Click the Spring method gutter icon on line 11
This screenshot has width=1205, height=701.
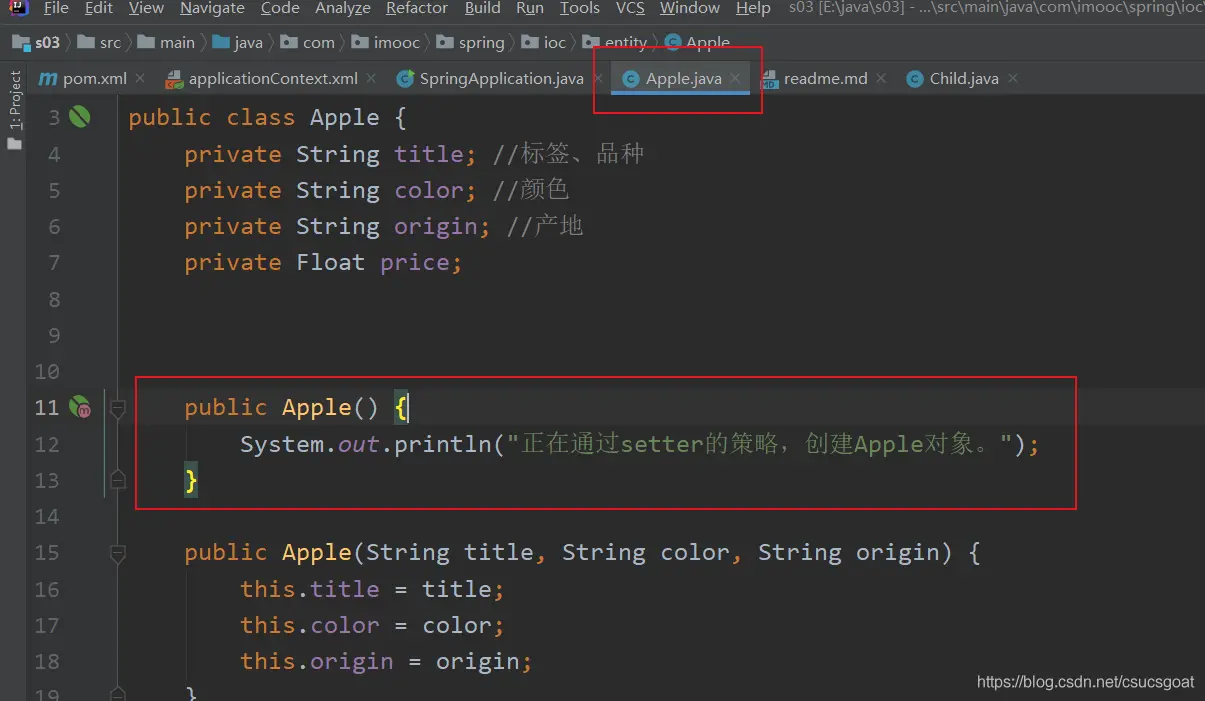click(x=80, y=407)
